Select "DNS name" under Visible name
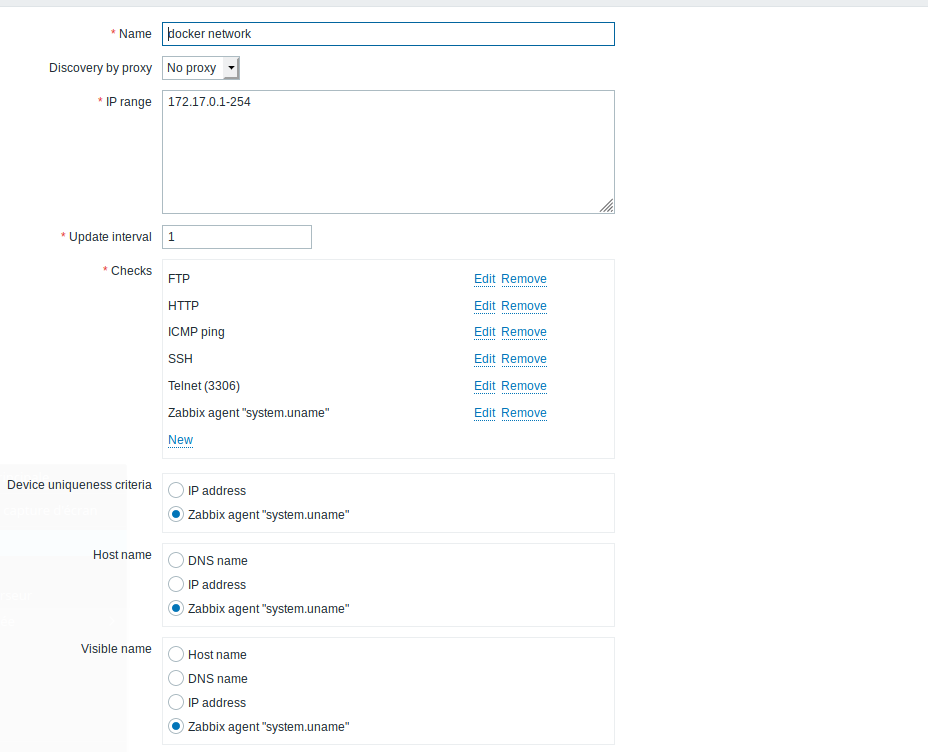928x752 pixels. point(176,678)
